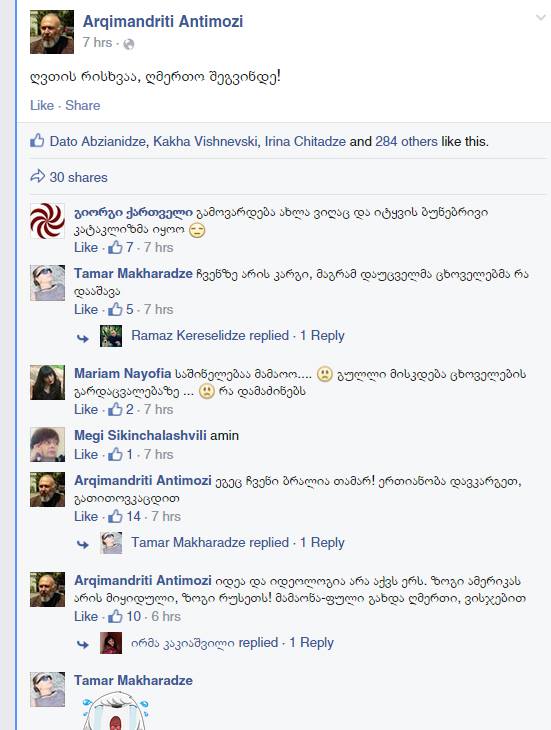The height and width of the screenshot is (730, 551).
Task: Click thumbs-up count 14 on Antimozi's comment
Action: click(x=124, y=516)
